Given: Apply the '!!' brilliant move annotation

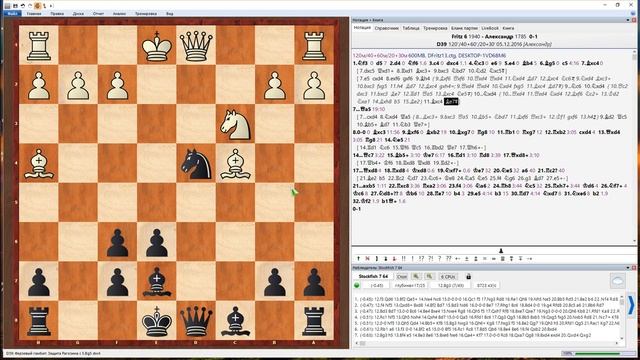Looking at the screenshot, I should (x=404, y=258).
